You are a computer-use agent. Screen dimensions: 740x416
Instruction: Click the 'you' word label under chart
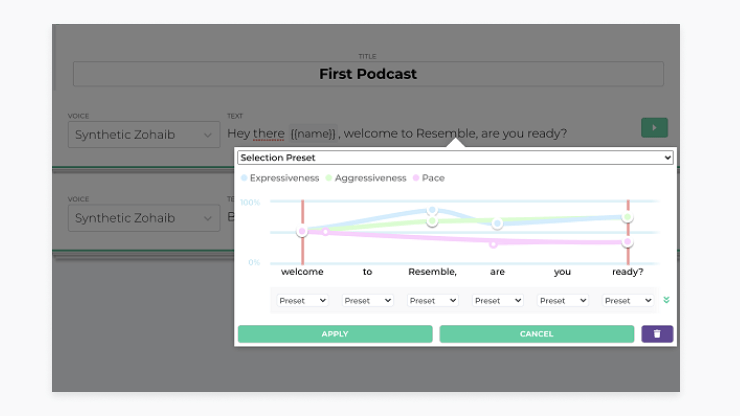(562, 272)
